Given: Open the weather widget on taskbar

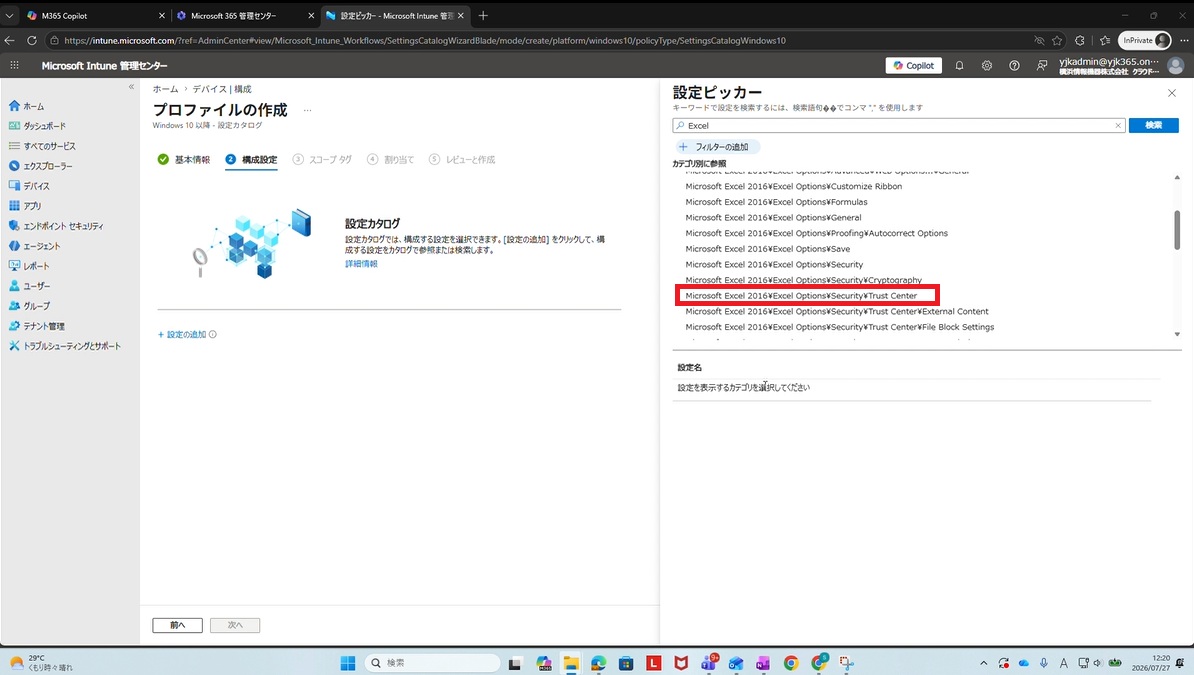Looking at the screenshot, I should (x=42, y=663).
